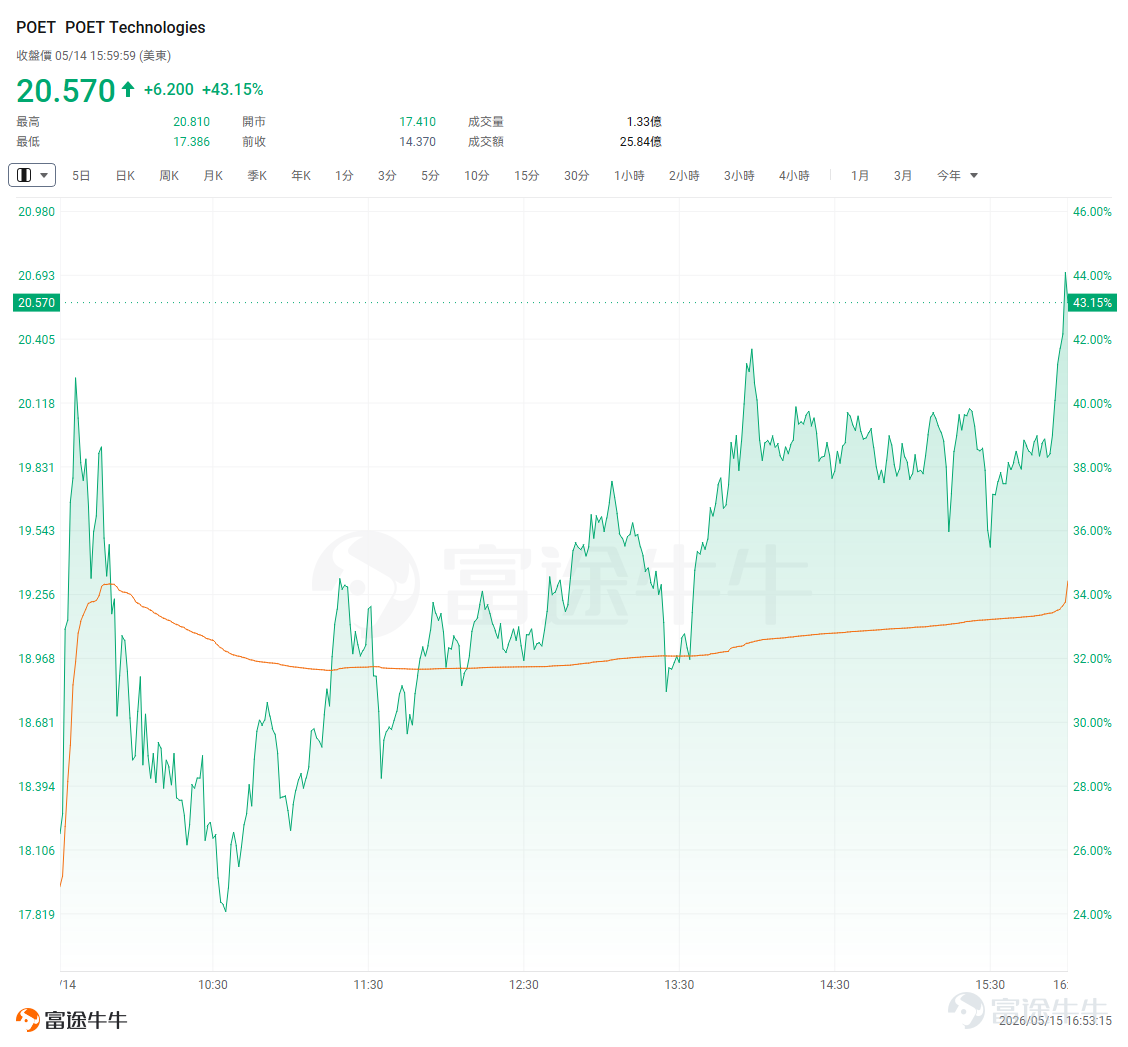1128x1047 pixels.
Task: Choose the 4小時 interval
Action: pos(793,176)
